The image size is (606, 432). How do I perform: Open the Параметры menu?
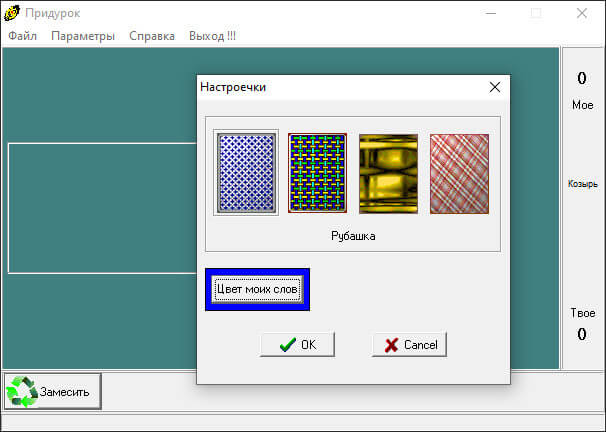83,36
